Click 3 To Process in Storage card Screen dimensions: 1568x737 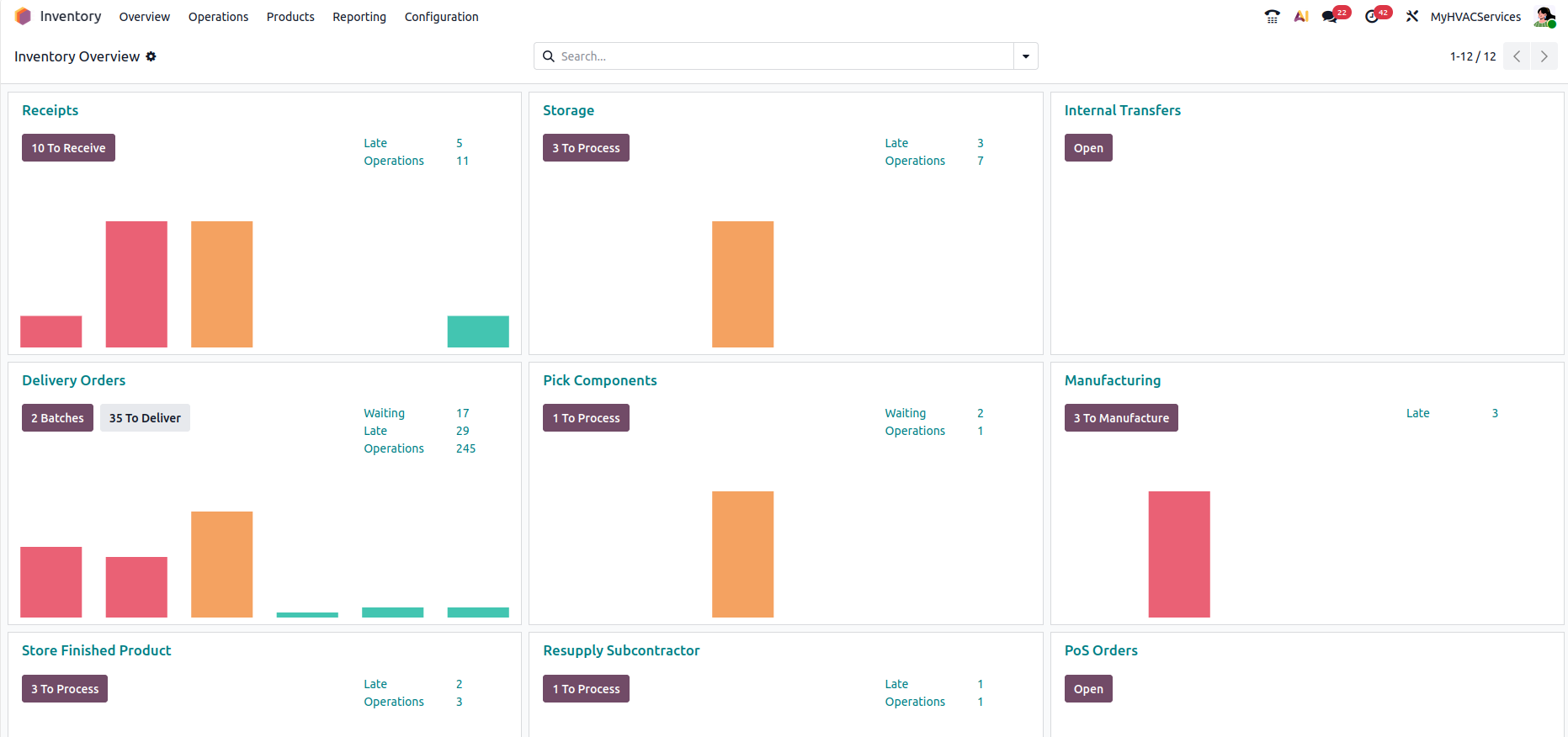(586, 148)
